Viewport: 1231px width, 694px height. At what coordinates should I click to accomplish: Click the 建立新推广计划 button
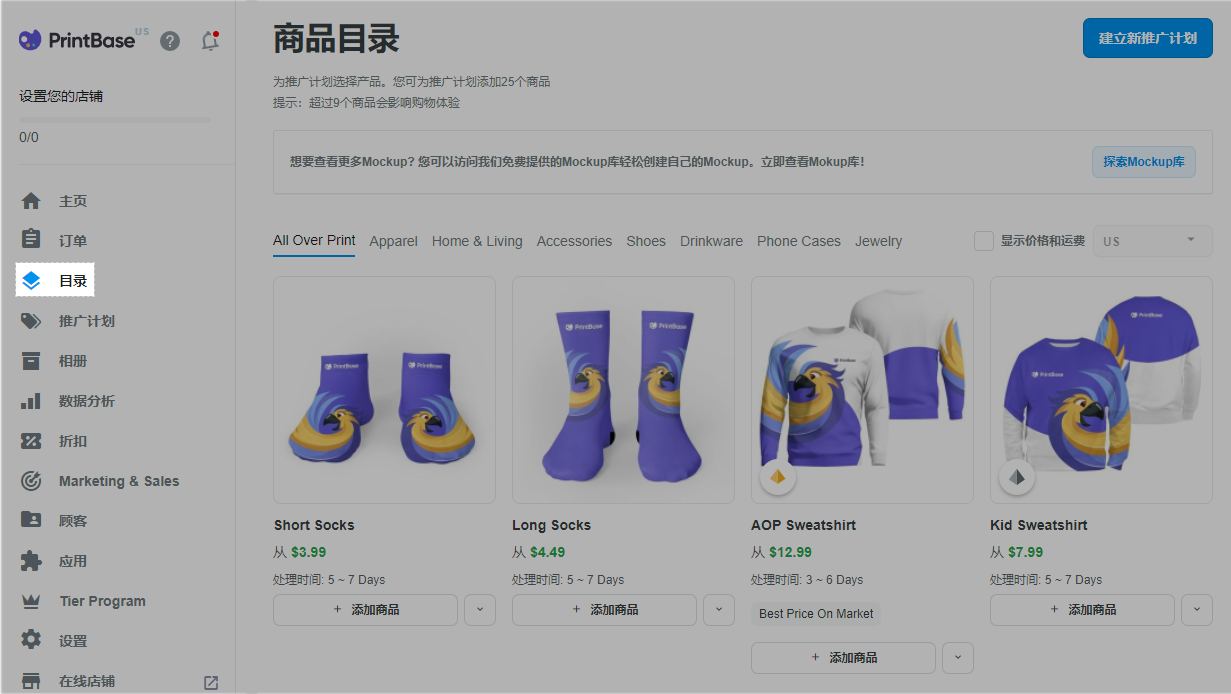[1147, 38]
